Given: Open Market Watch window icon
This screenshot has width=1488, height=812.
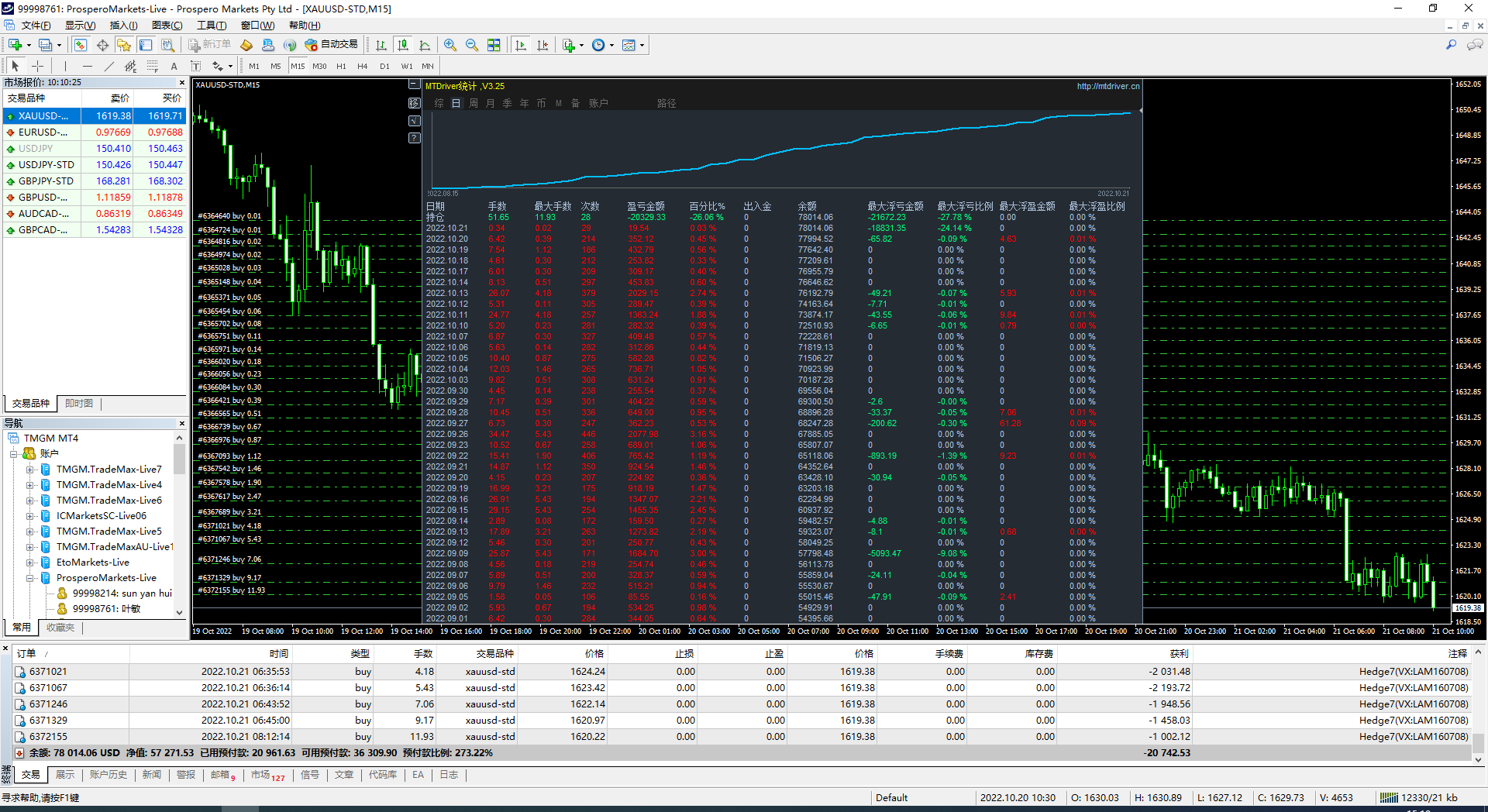Looking at the screenshot, I should point(80,46).
